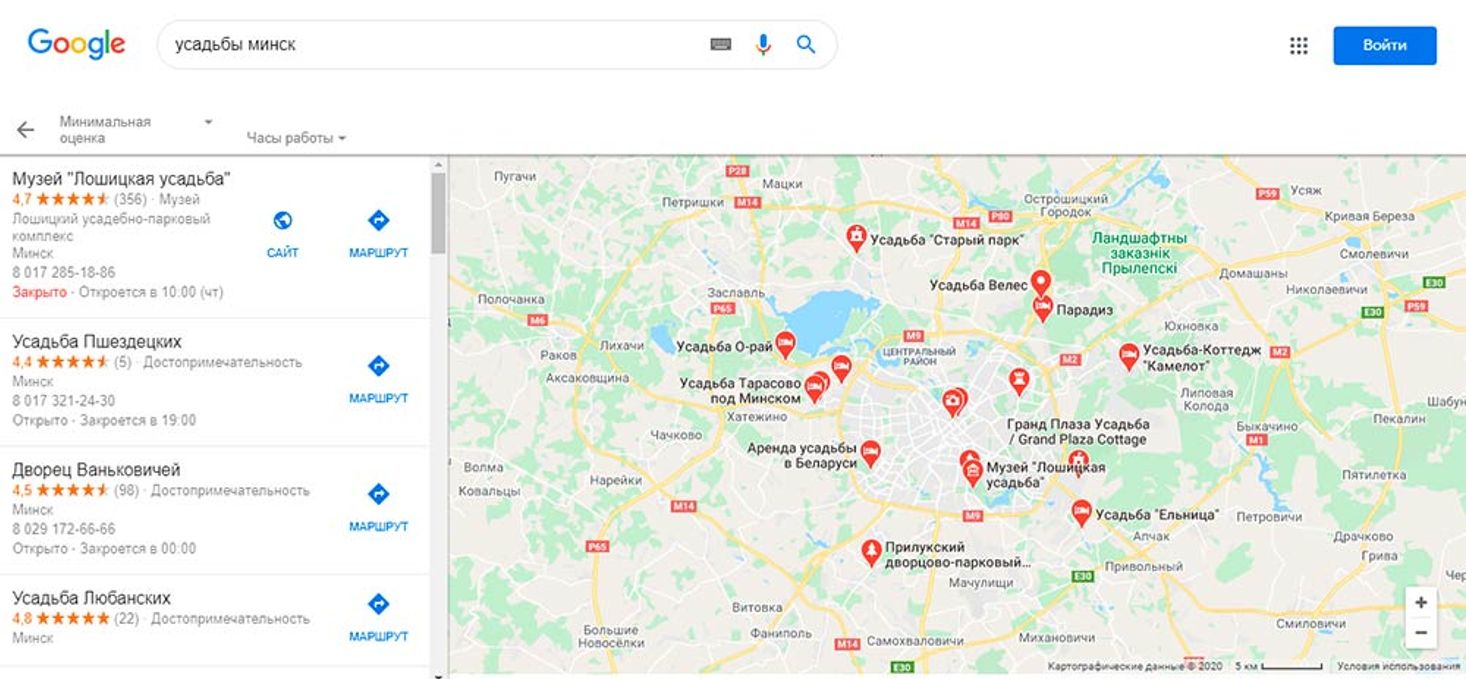Click the Войти sign-in button

coord(1385,45)
